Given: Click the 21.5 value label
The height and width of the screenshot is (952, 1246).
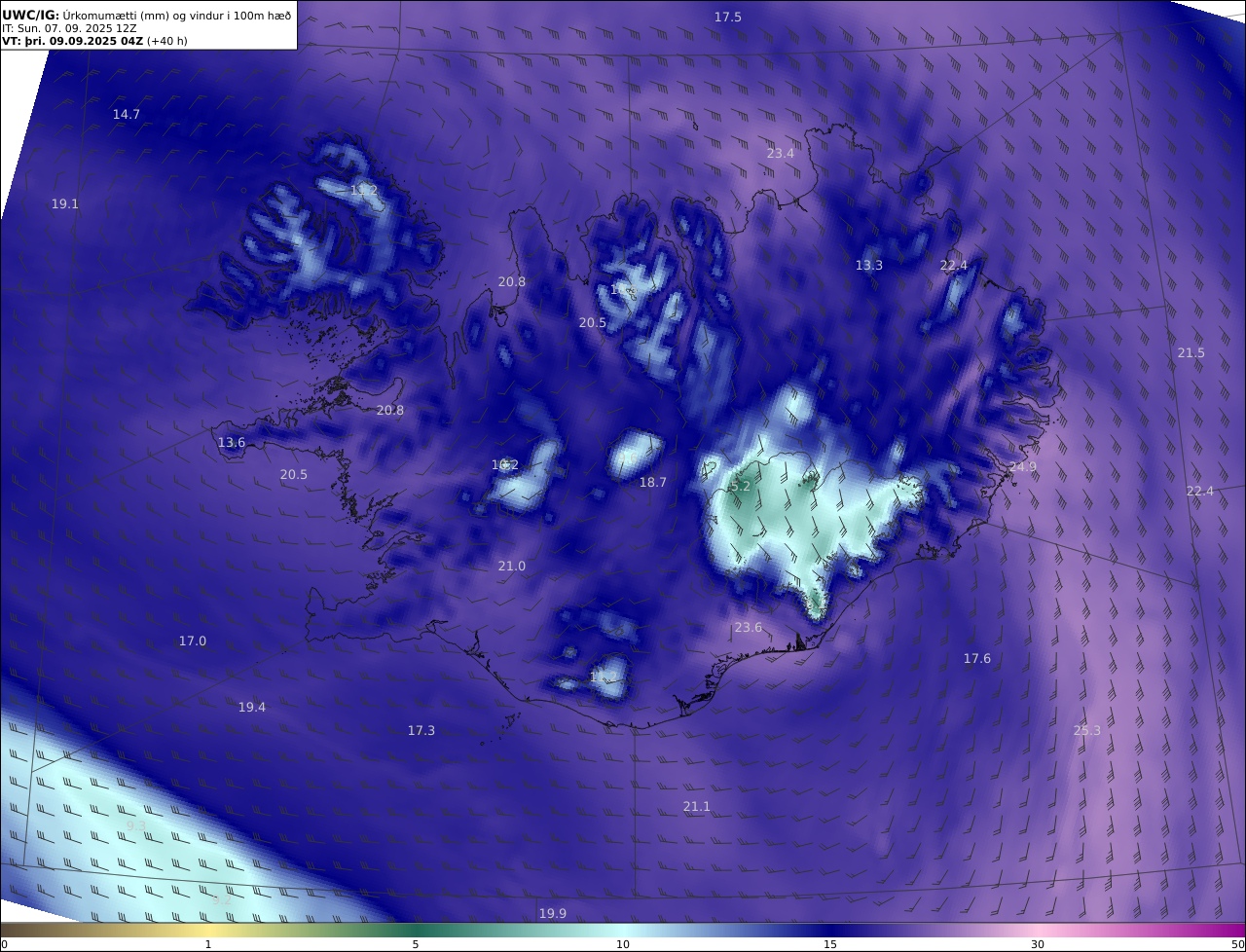Looking at the screenshot, I should (x=1191, y=352).
